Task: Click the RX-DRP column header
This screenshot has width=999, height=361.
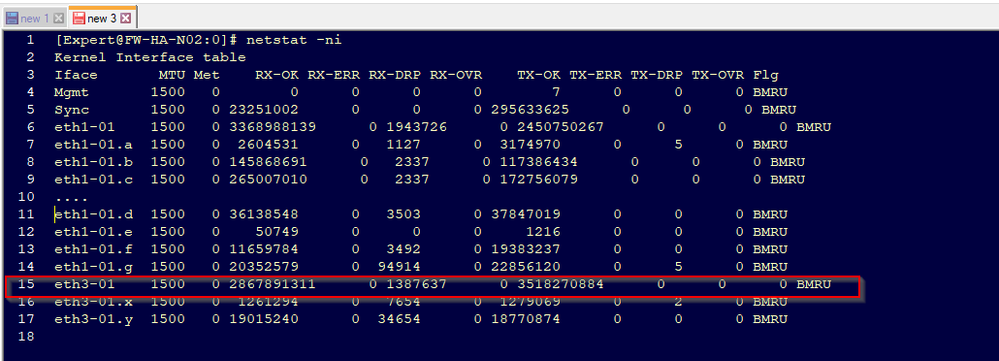Action: 394,74
